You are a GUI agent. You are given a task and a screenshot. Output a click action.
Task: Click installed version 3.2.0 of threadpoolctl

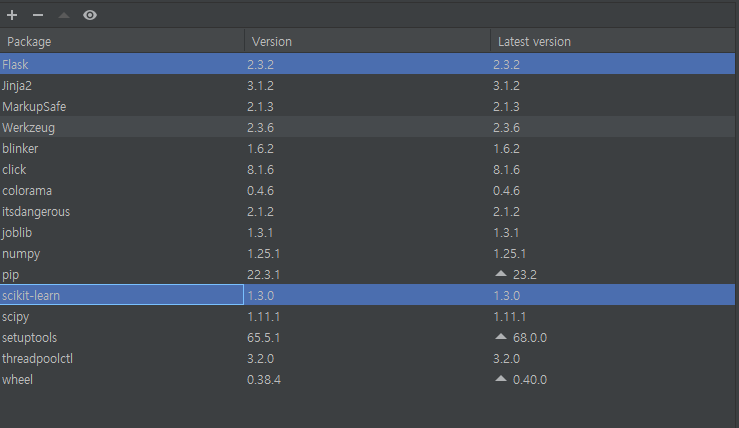click(x=260, y=358)
